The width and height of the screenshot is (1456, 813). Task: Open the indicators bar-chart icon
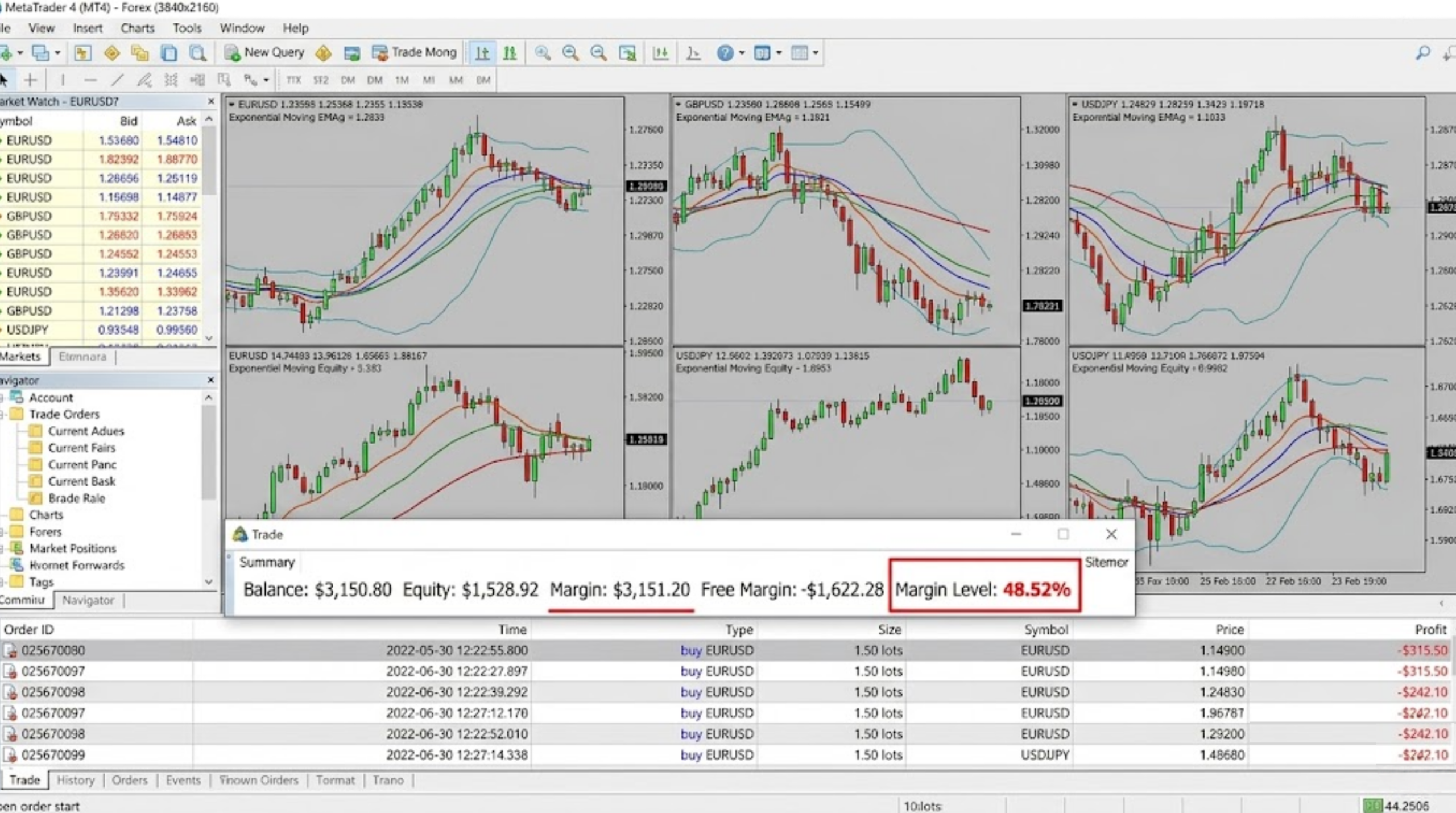pos(660,53)
